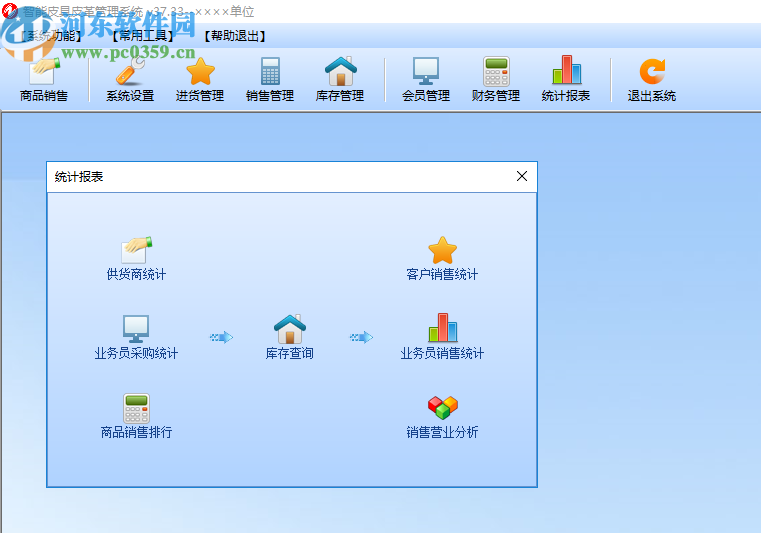Open the 【系统功能】 menu
This screenshot has height=533, width=761.
(50, 36)
